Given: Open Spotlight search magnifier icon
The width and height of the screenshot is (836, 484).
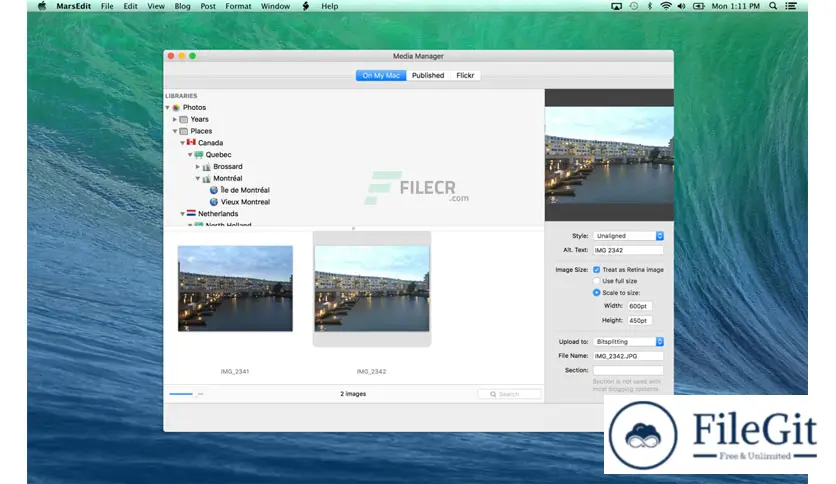Looking at the screenshot, I should (x=773, y=6).
